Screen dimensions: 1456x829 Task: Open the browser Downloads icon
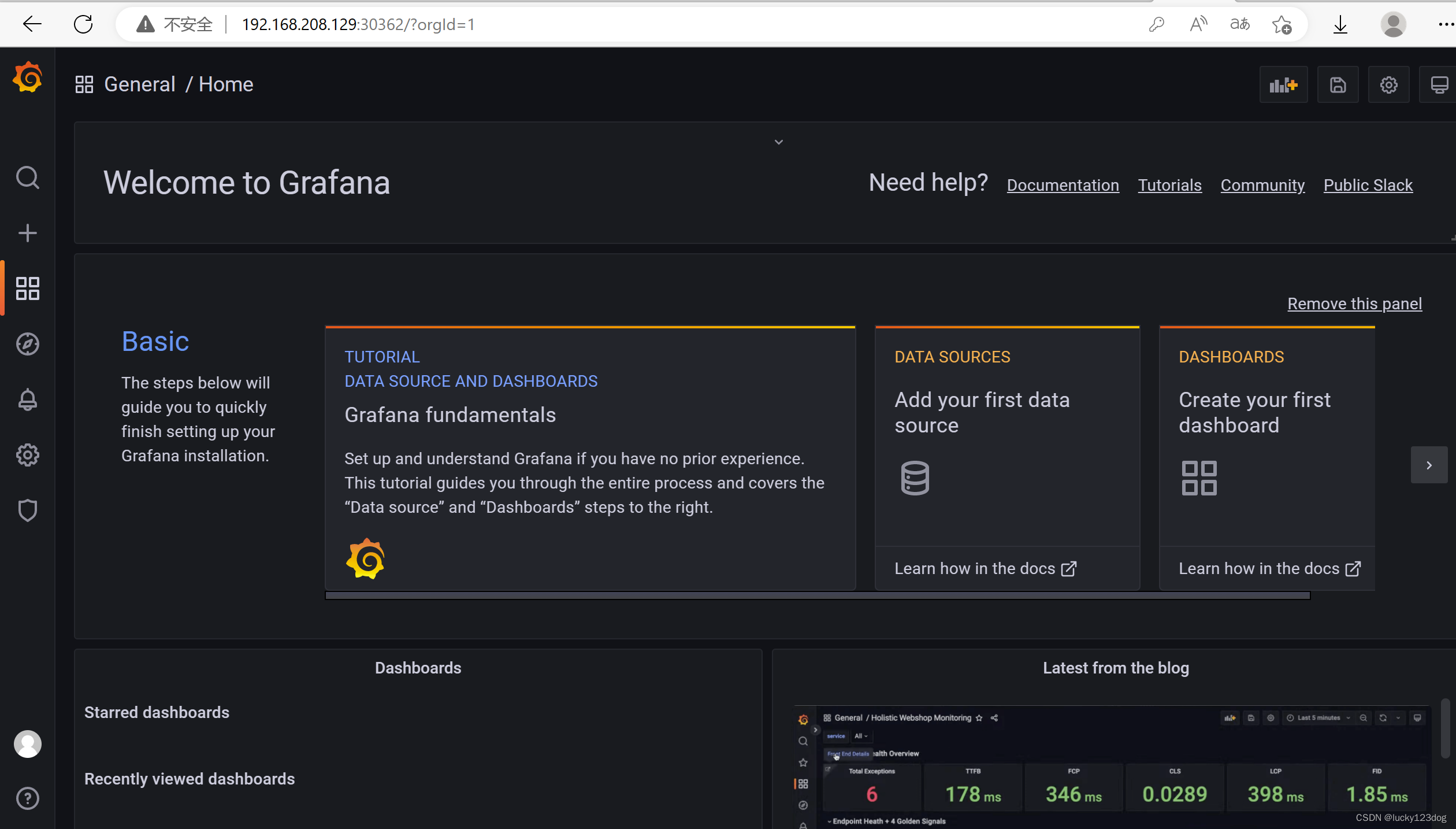pos(1340,24)
